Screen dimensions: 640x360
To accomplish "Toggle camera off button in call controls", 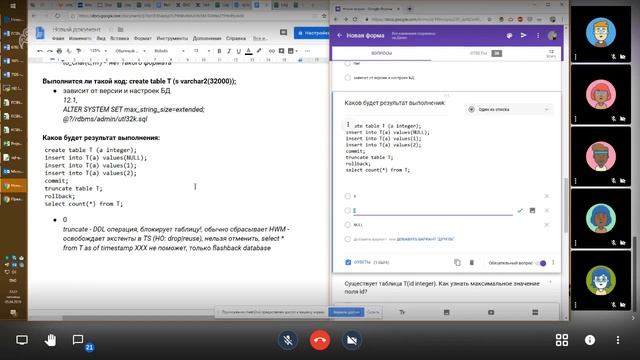I will 351,340.
